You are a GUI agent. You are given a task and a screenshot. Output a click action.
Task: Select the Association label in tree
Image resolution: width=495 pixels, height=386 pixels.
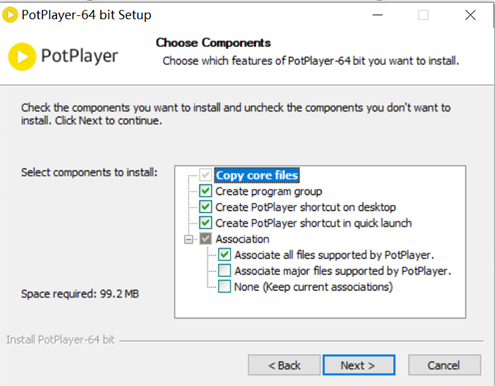242,239
